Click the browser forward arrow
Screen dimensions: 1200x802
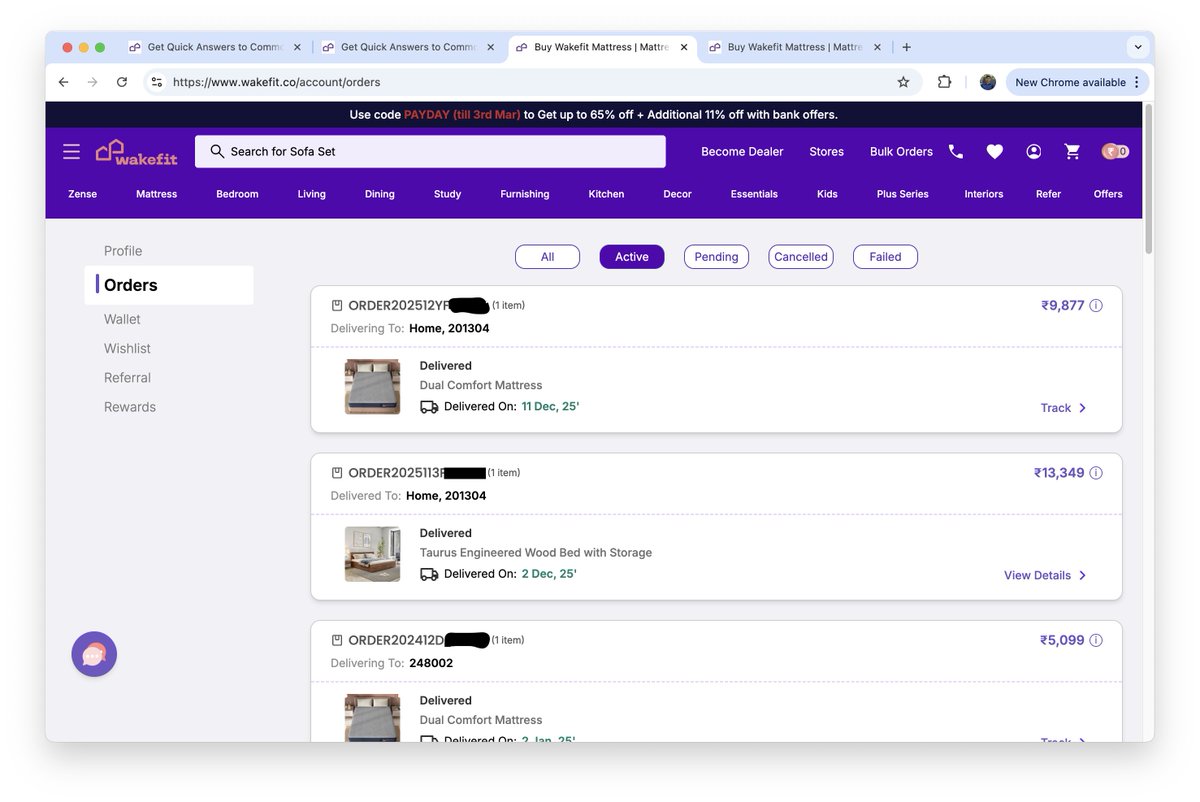click(92, 82)
